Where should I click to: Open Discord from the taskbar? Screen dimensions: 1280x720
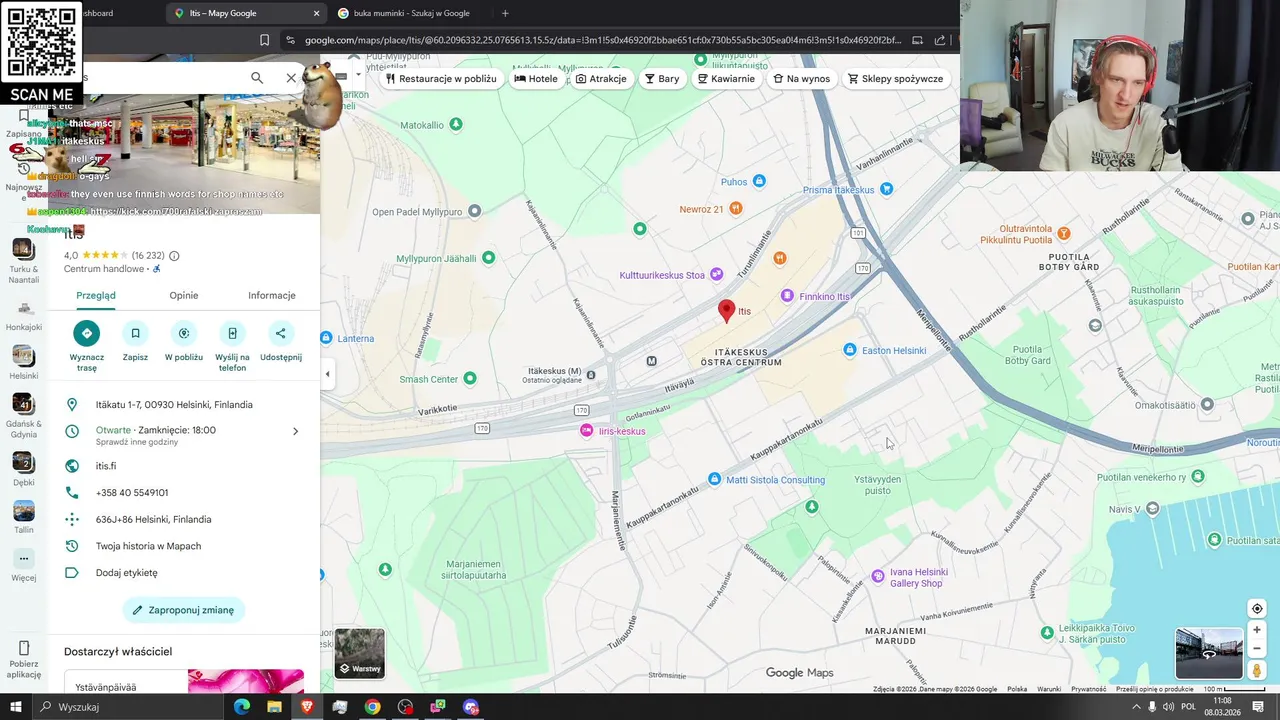[x=471, y=707]
